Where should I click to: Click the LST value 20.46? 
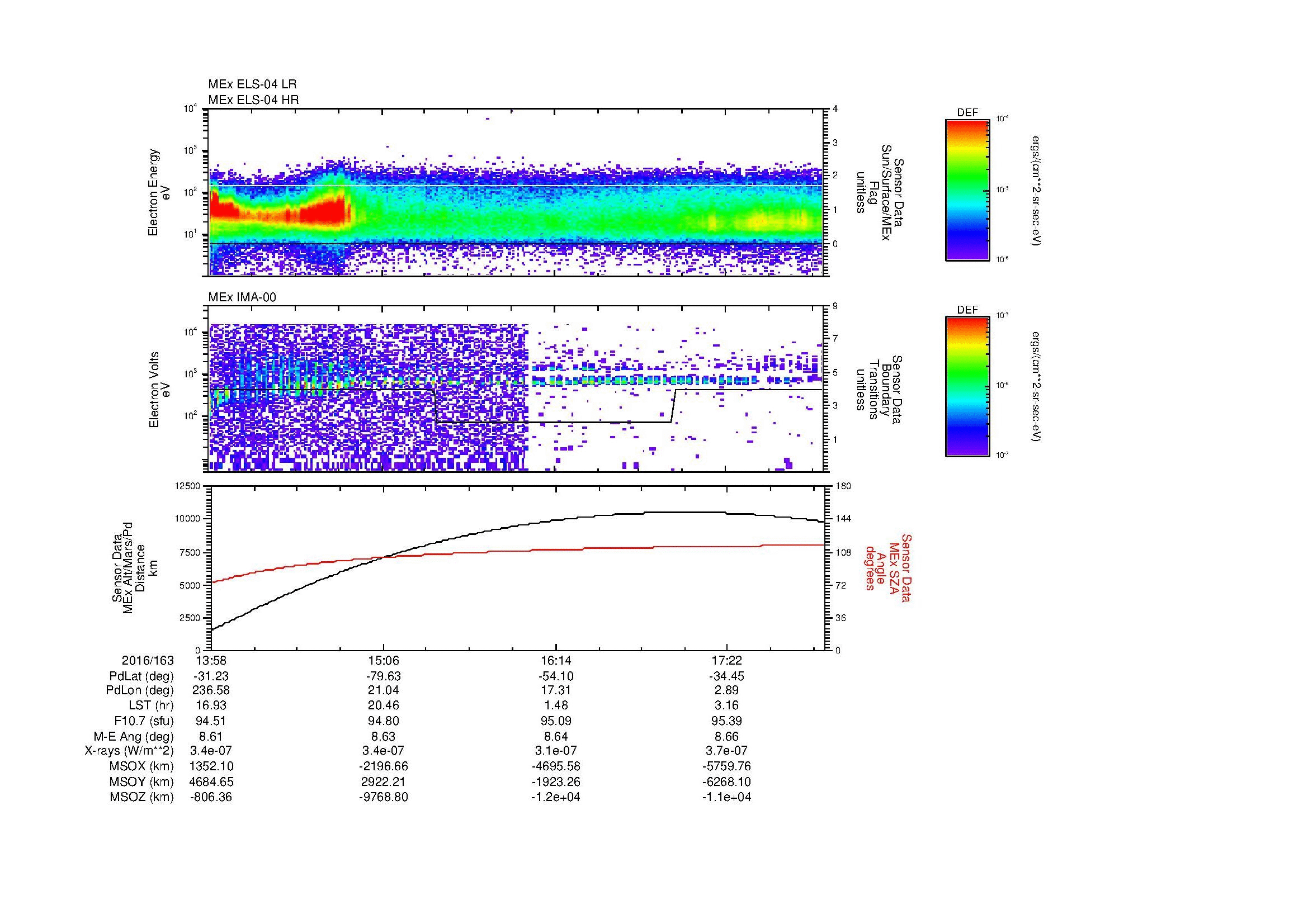point(384,706)
